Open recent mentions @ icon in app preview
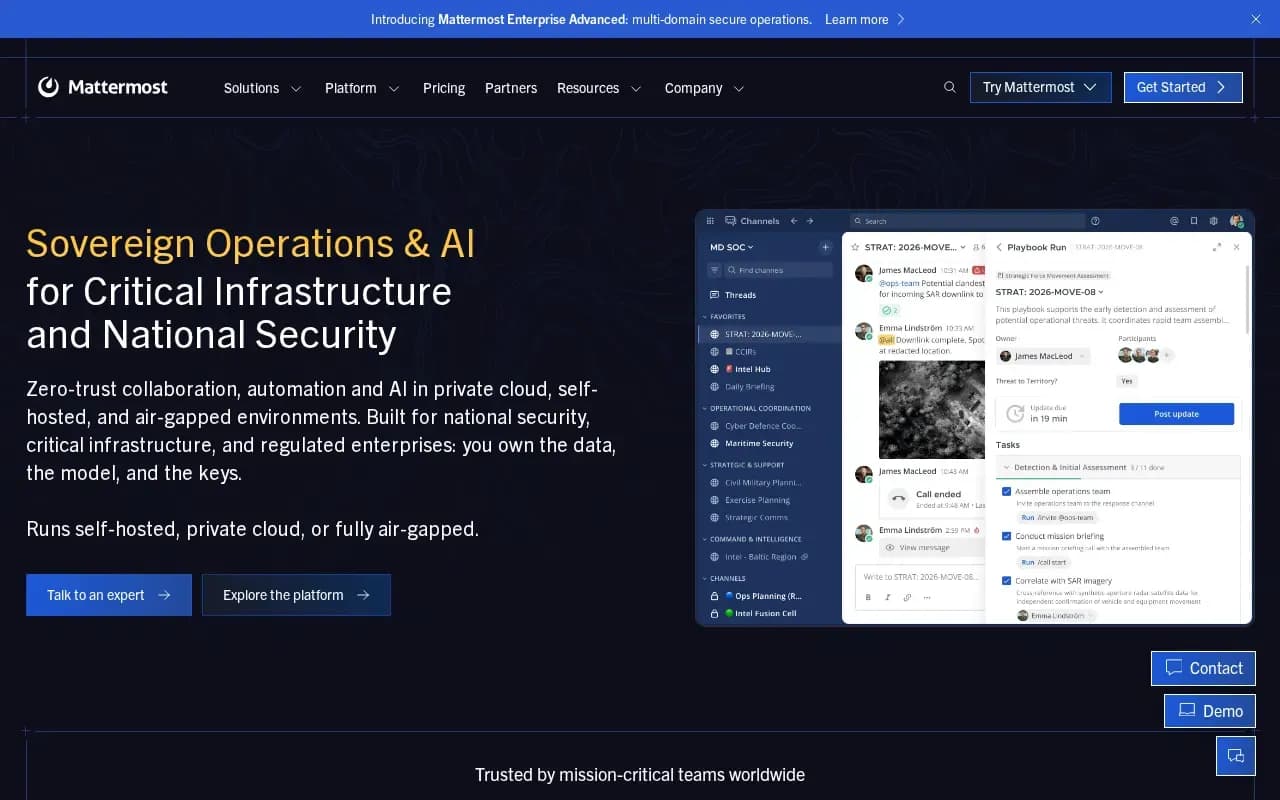 click(1174, 221)
